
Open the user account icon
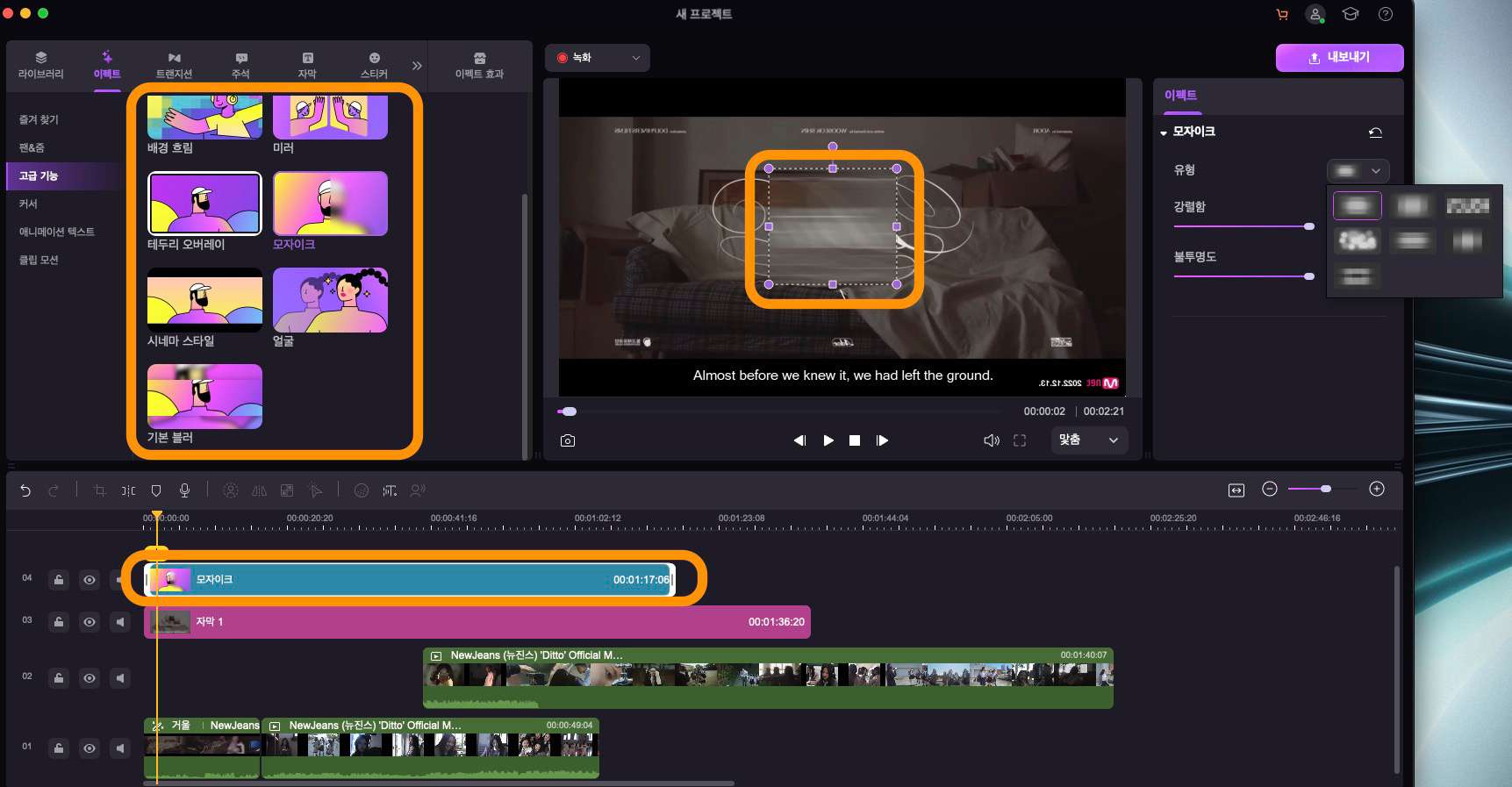(1315, 14)
